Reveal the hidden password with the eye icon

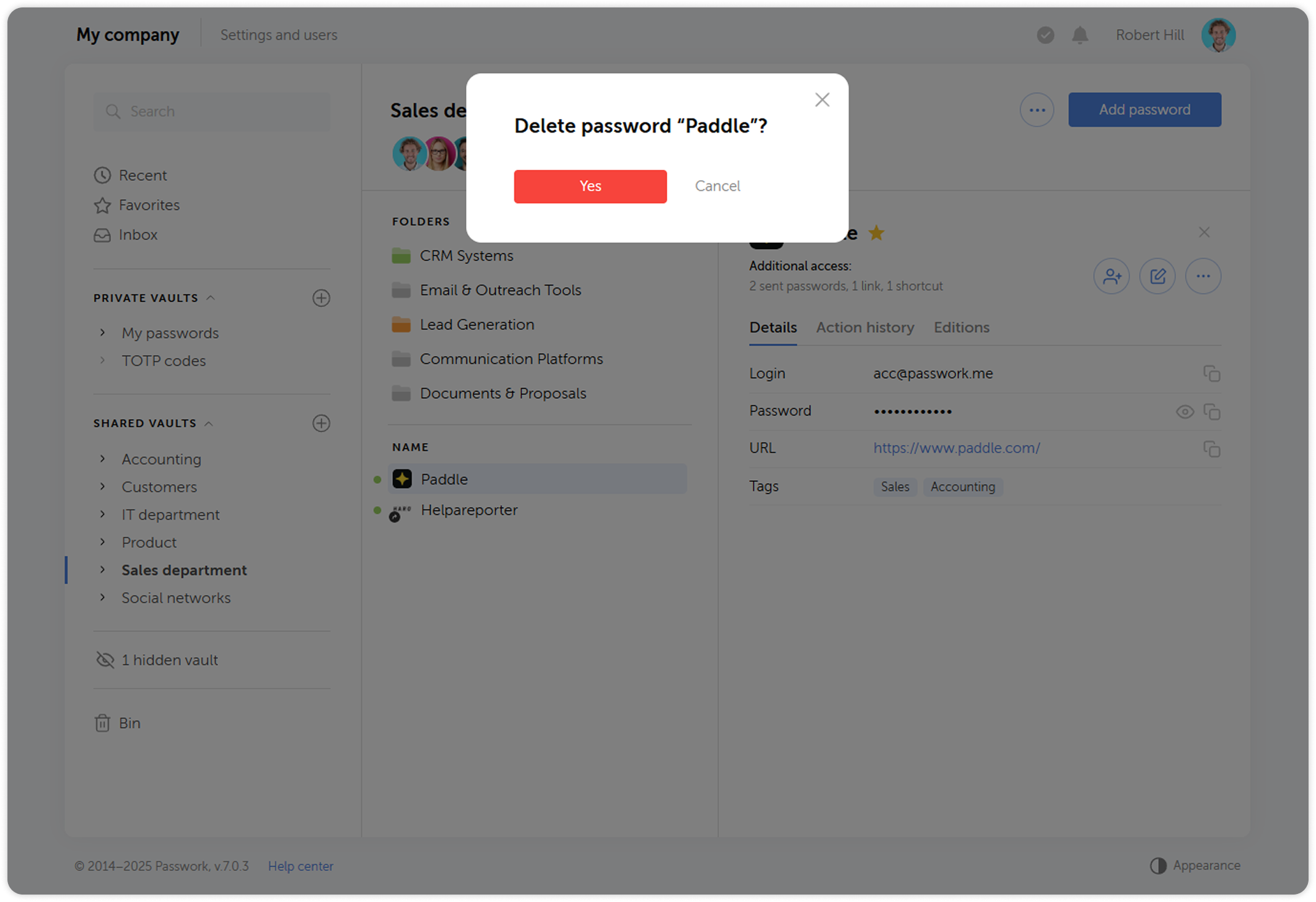1185,411
